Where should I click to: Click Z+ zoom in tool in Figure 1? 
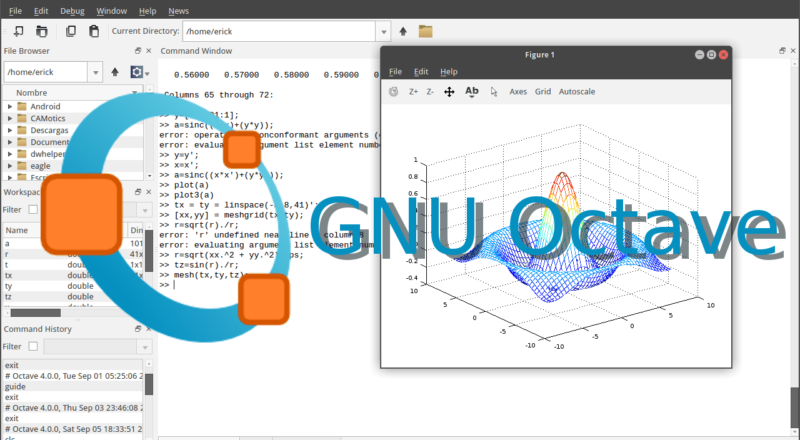(x=413, y=92)
